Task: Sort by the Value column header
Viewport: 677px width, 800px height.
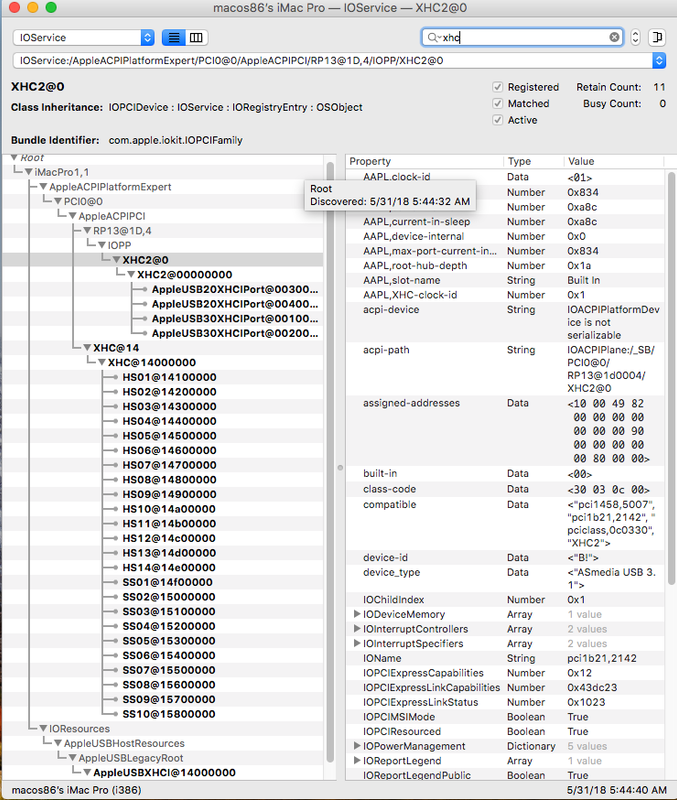Action: coord(614,161)
